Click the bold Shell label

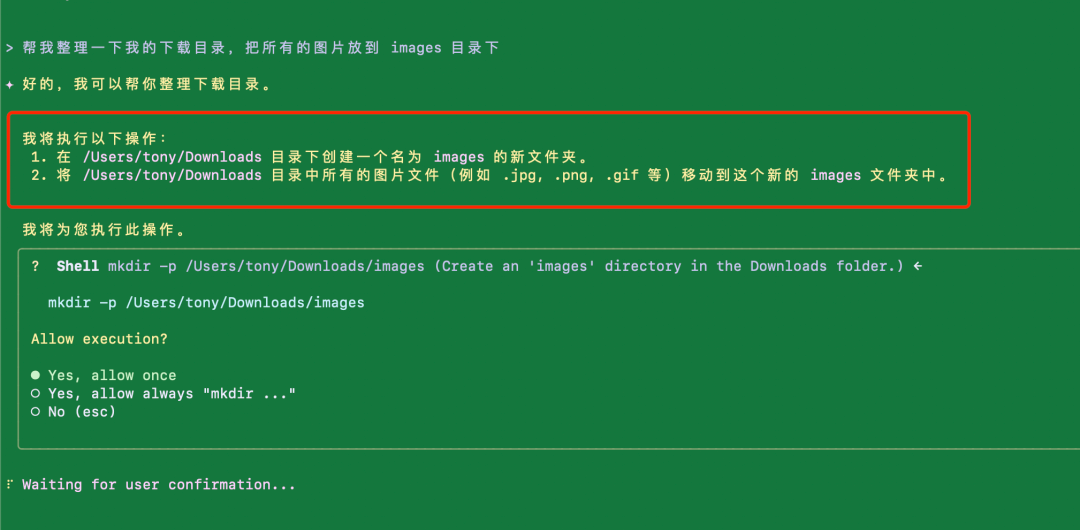tap(78, 266)
